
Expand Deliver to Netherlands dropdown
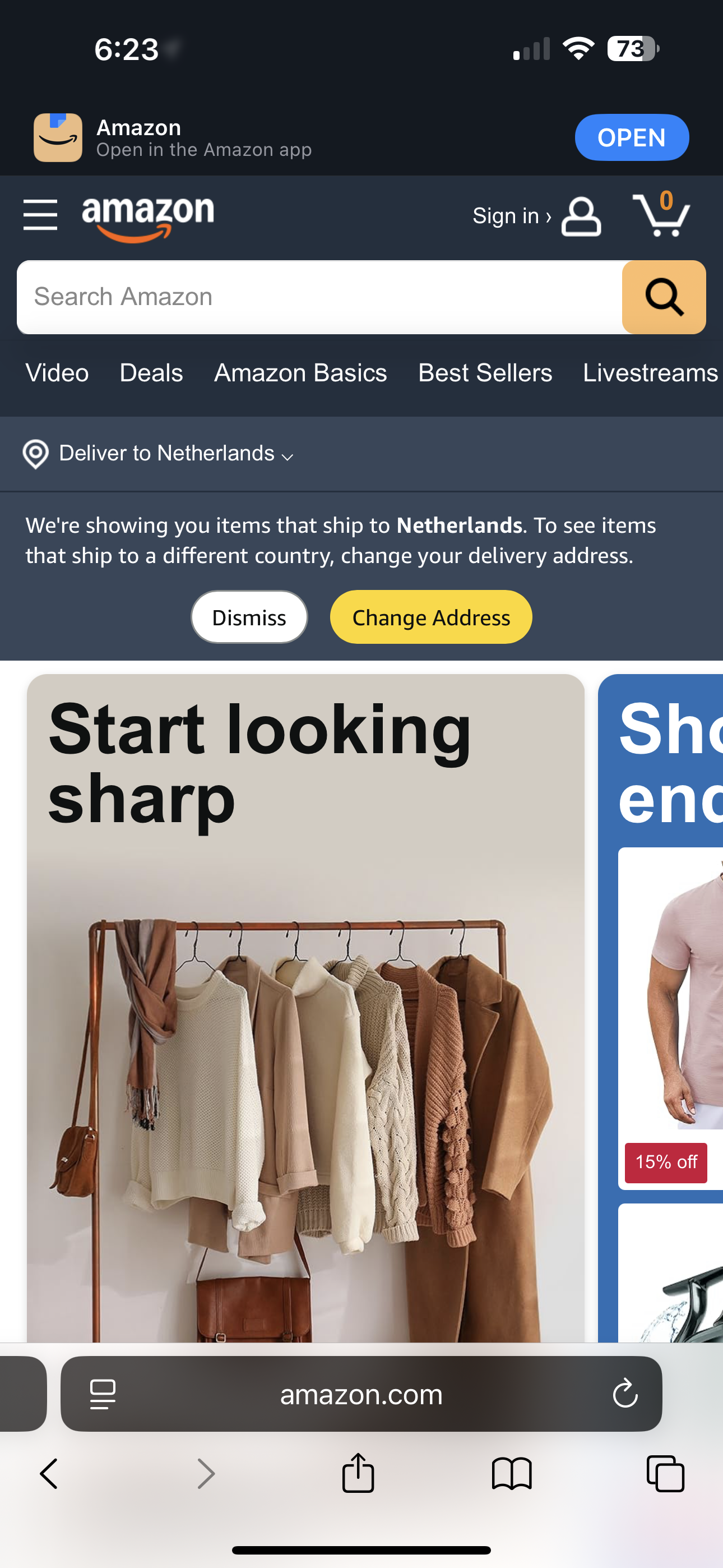coord(177,454)
